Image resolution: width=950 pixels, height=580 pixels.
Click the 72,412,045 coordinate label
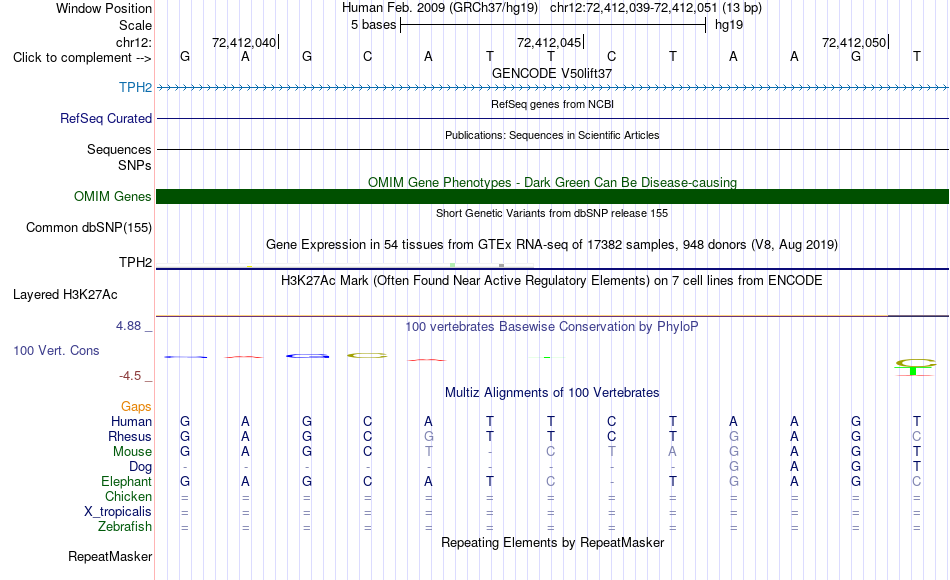548,42
